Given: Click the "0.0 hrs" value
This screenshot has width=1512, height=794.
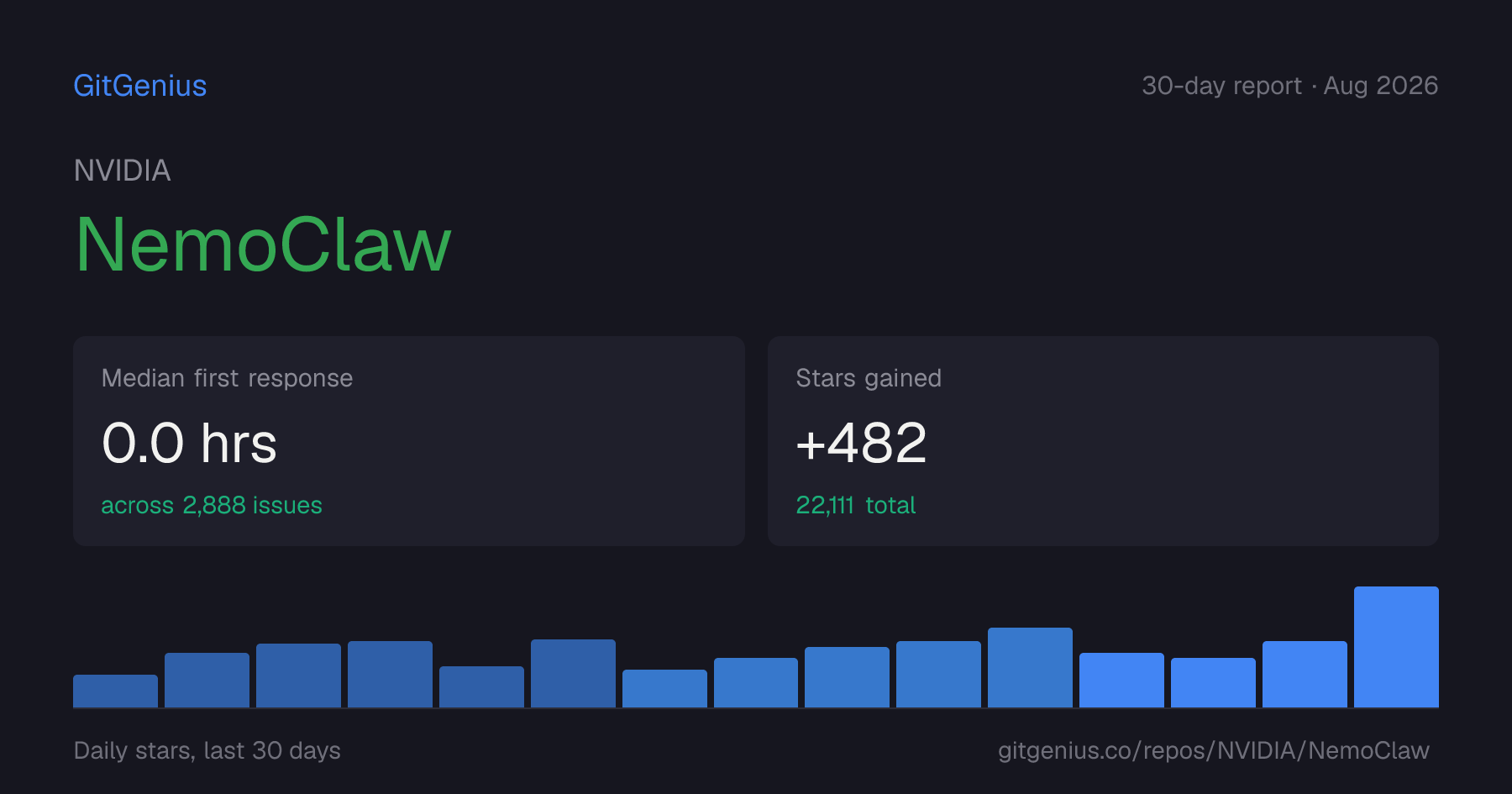Looking at the screenshot, I should (189, 443).
